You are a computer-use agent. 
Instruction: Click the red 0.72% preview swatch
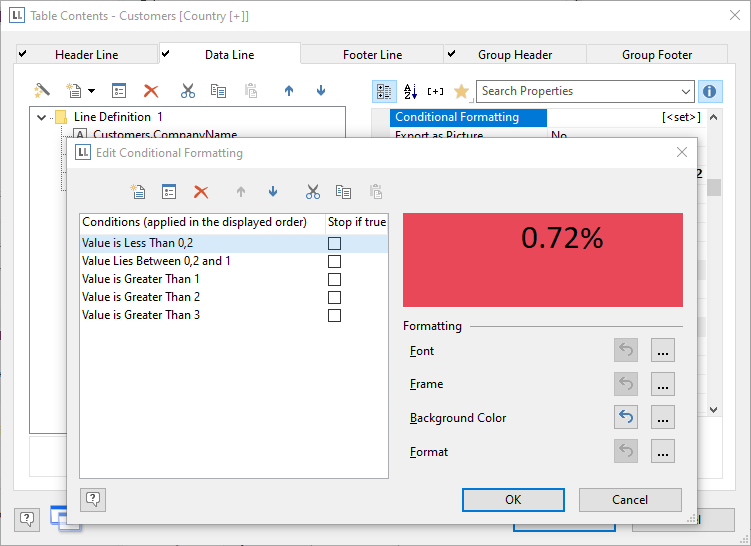click(x=543, y=260)
